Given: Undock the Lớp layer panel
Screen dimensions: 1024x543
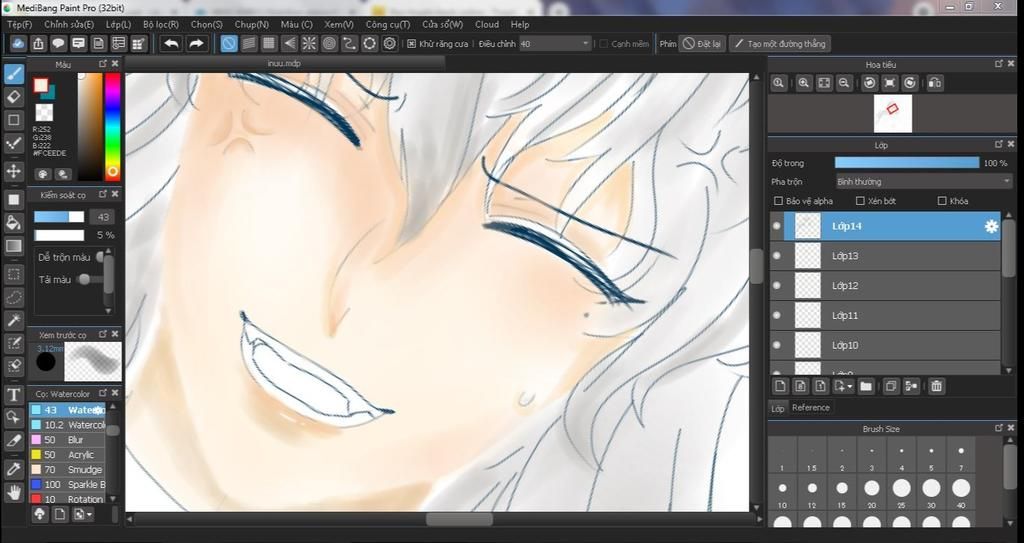Looking at the screenshot, I should click(x=999, y=144).
